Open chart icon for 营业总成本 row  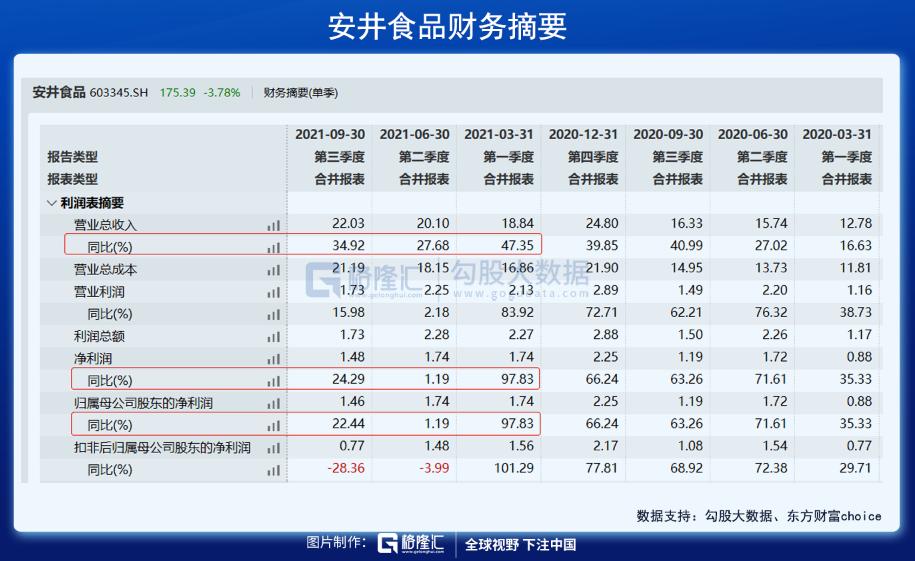[x=274, y=270]
